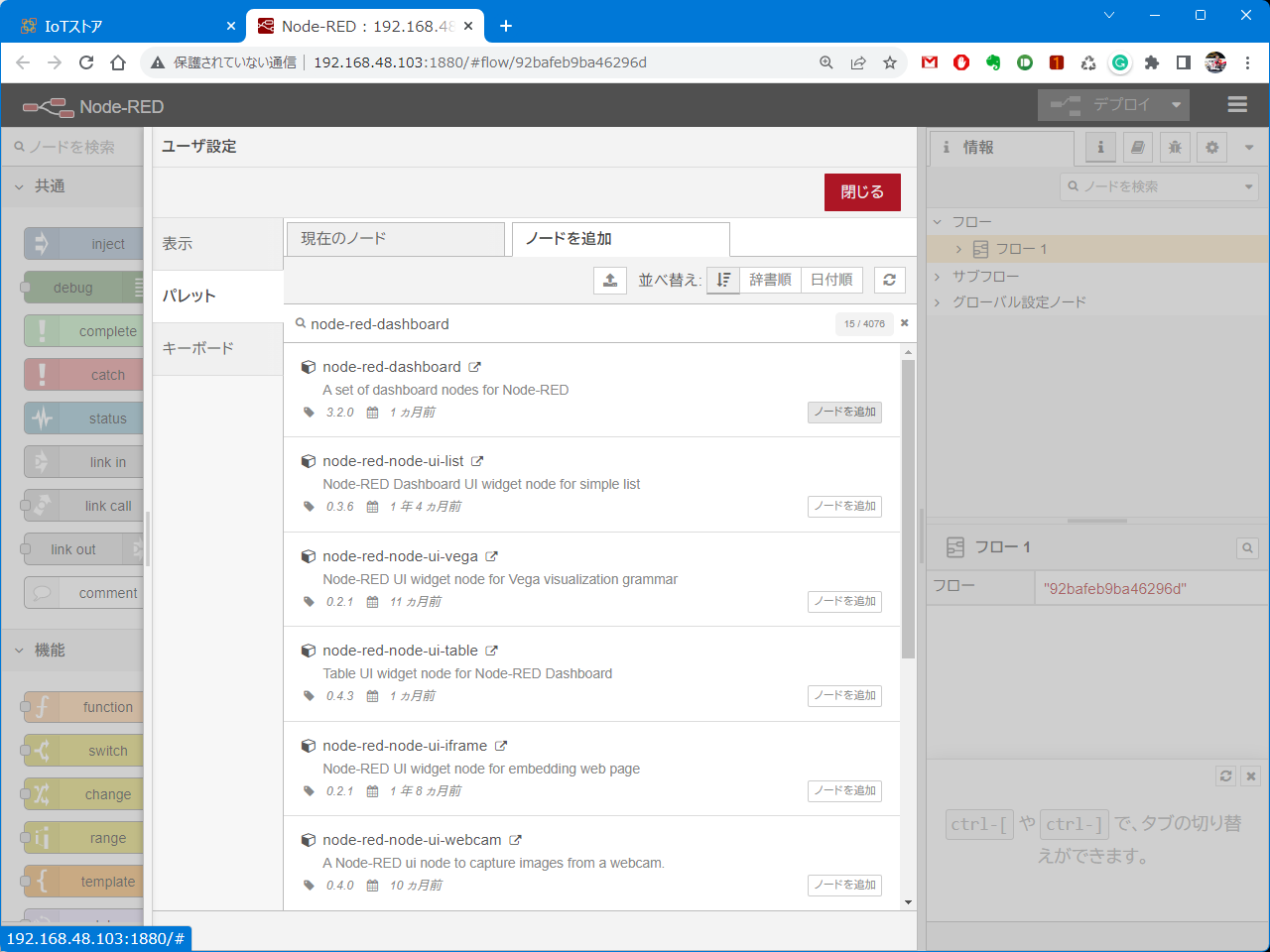Screen dimensions: 1270x952
Task: Click search icon in Flow 1 info pane
Action: [x=1247, y=547]
